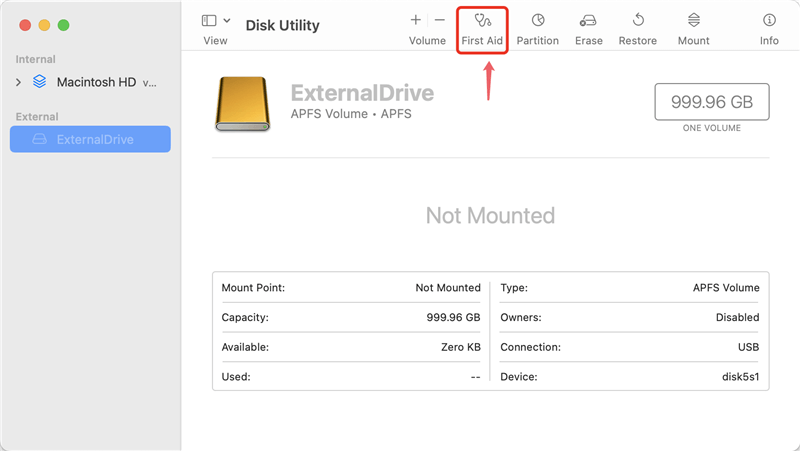Open the View dropdown chevron
The image size is (800, 451).
(x=227, y=20)
